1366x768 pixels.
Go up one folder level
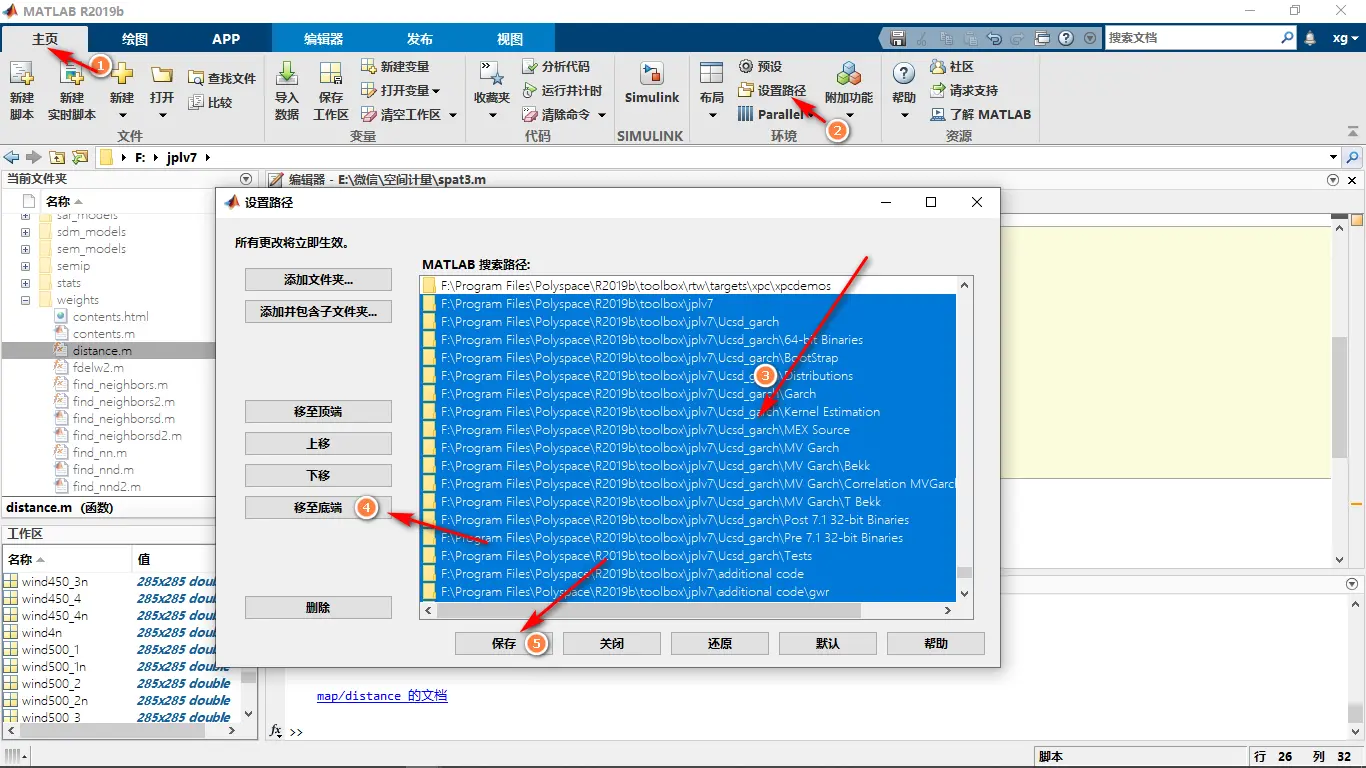57,157
